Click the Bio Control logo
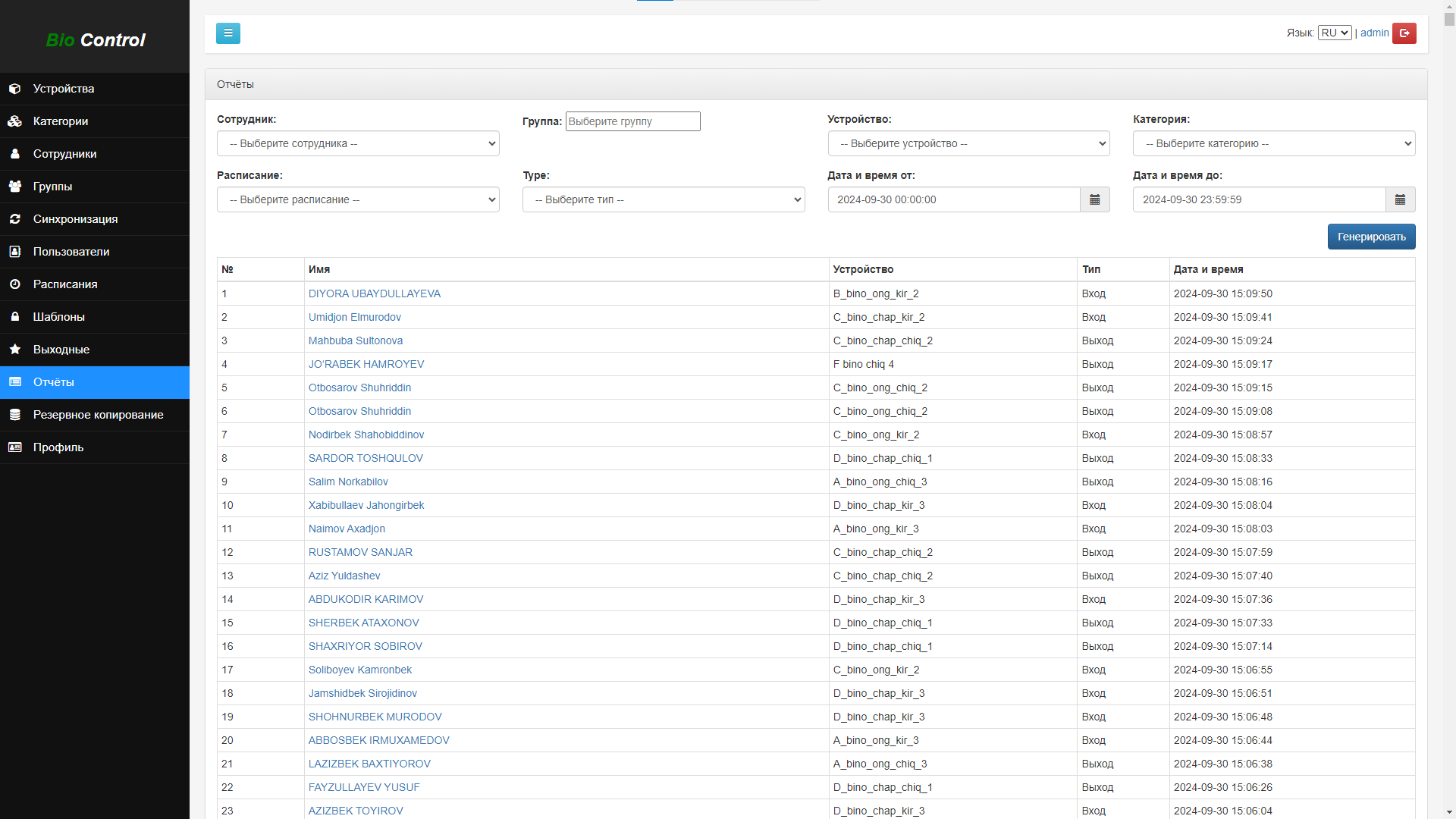This screenshot has width=1456, height=819. (x=96, y=39)
